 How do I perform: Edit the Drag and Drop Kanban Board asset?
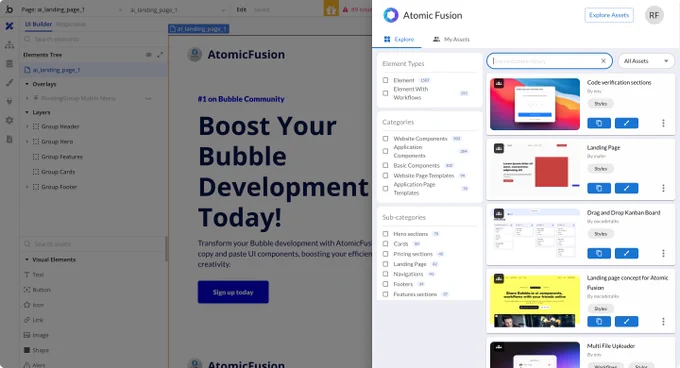point(626,253)
